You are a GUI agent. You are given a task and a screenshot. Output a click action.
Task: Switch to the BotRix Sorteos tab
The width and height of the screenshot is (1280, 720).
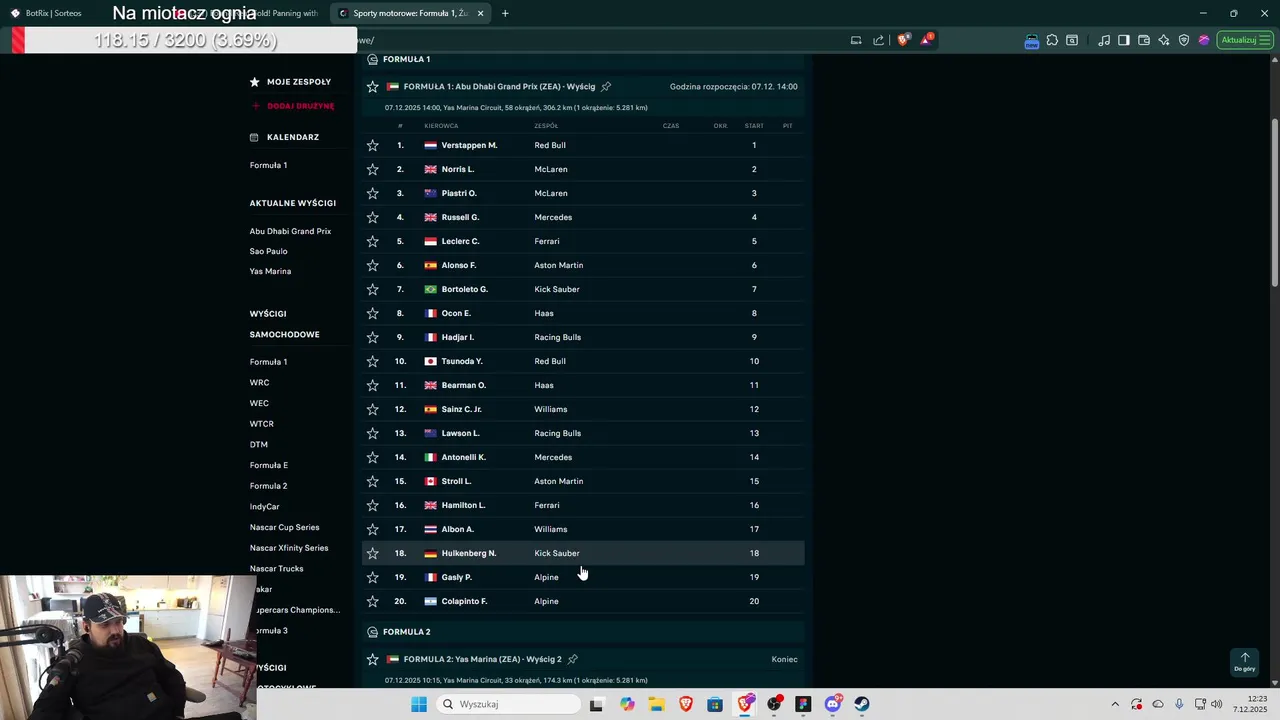pos(53,13)
